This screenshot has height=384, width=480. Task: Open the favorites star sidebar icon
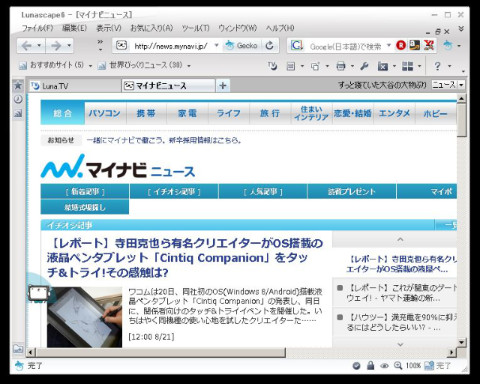(x=18, y=86)
